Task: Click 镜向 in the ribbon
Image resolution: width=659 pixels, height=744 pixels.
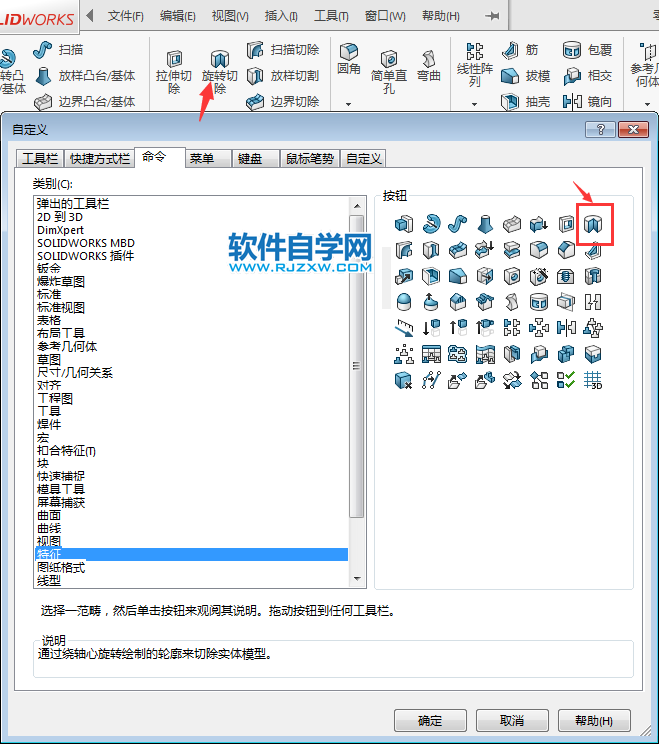Action: click(587, 102)
